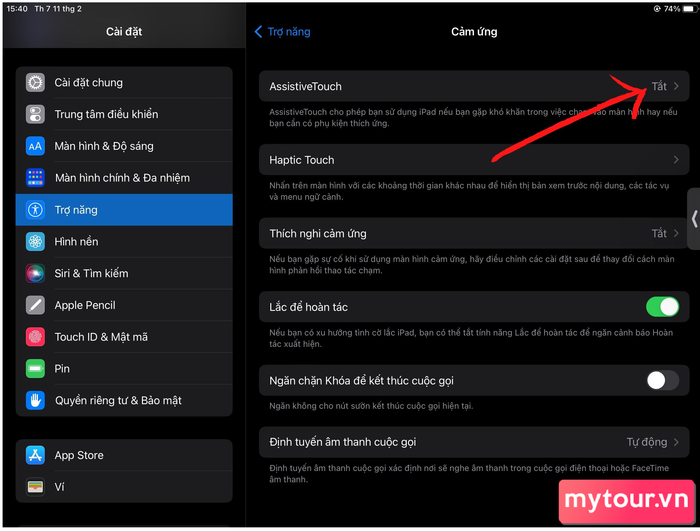700x531 pixels.
Task: Tap the Hình nền flower icon
Action: coord(35,242)
